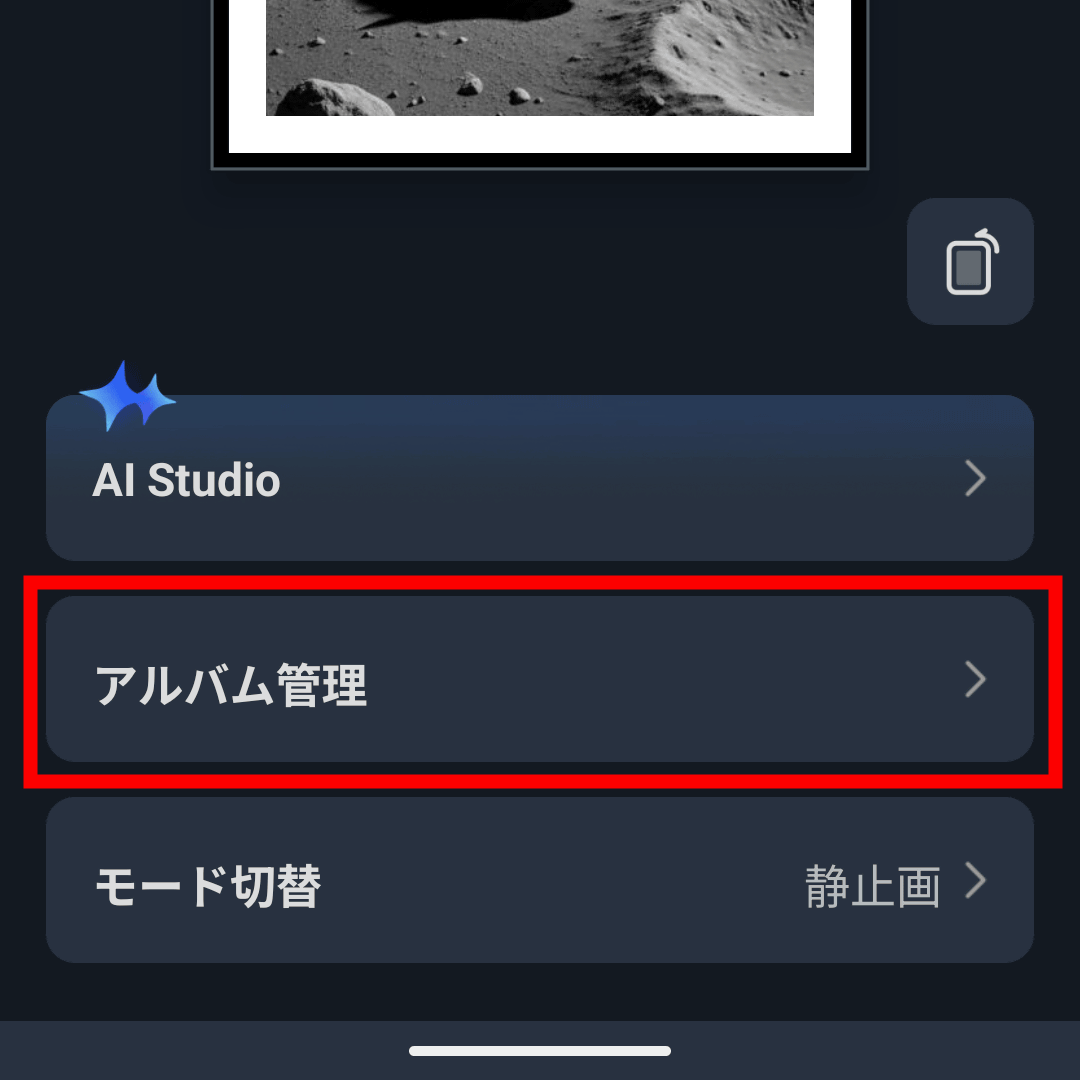Click the white mat border of the artwork
Screen dimensions: 1080x1080
click(x=539, y=134)
